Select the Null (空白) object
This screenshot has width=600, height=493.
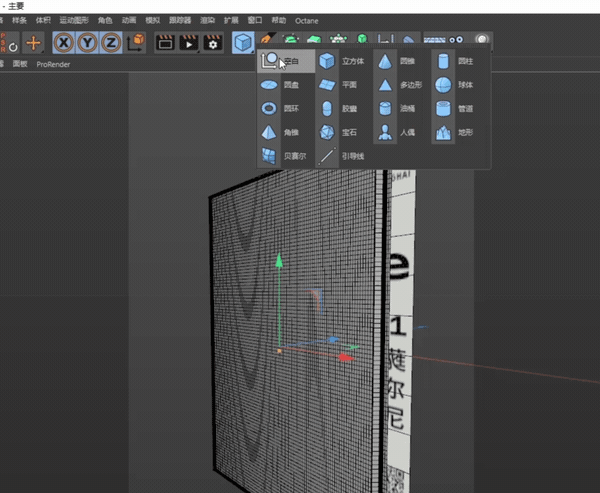click(286, 61)
